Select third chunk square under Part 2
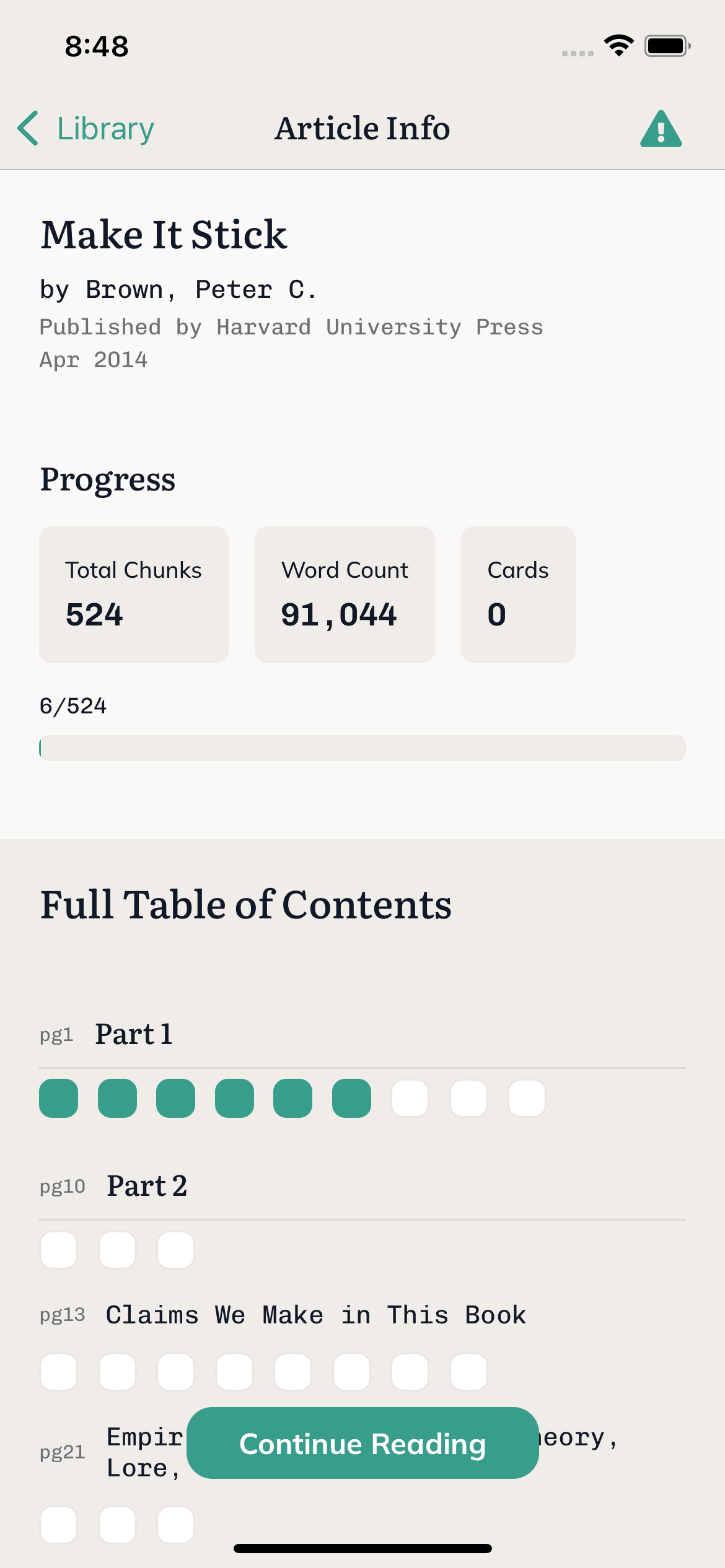The height and width of the screenshot is (1568, 725). pos(176,1250)
